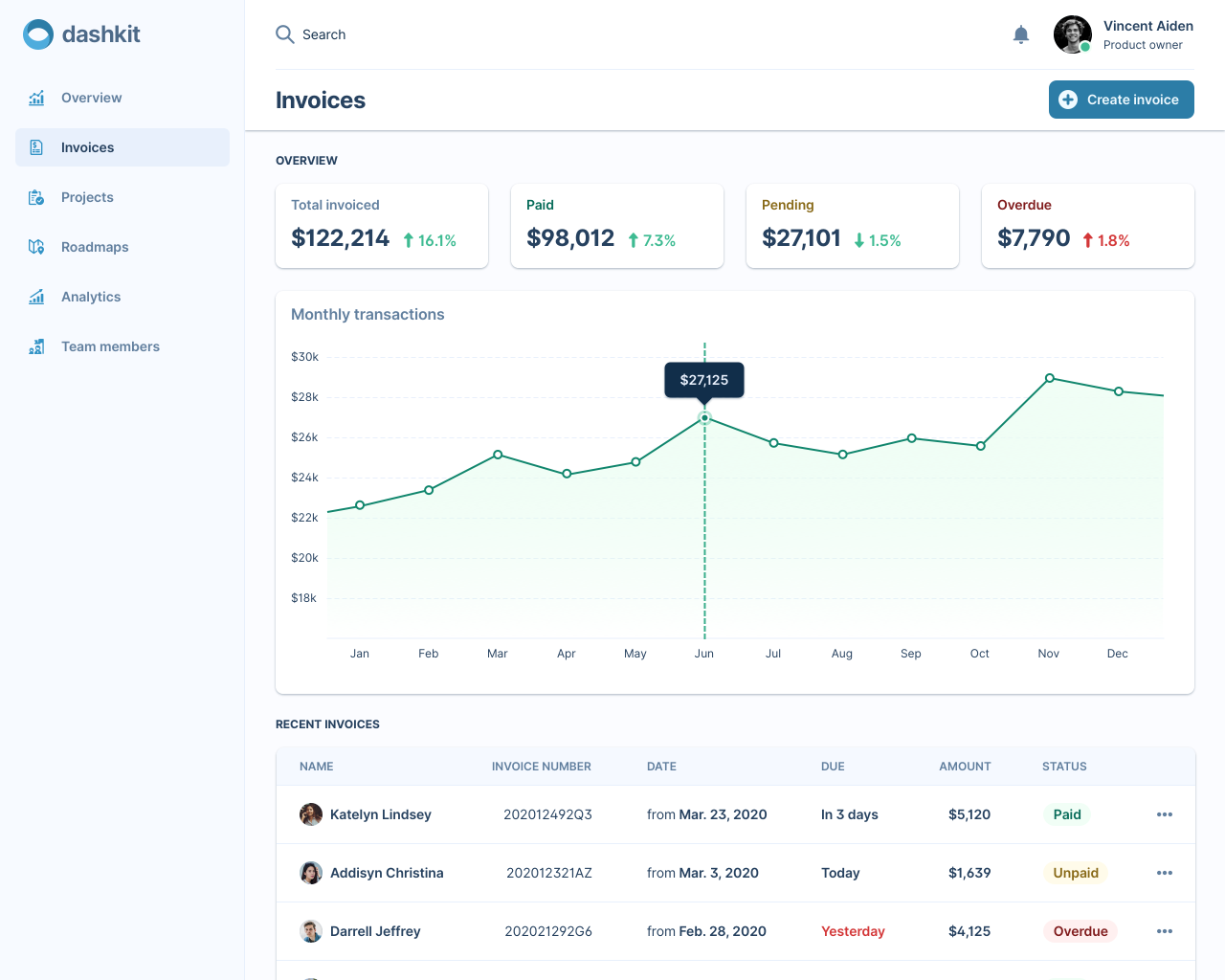Open Projects in the sidebar

122,197
